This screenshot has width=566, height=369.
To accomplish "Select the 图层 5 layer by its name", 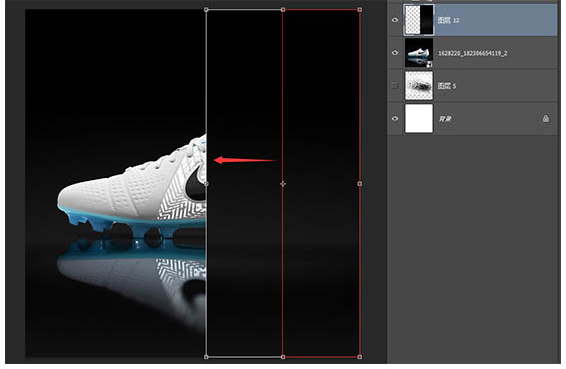I will pyautogui.click(x=447, y=86).
